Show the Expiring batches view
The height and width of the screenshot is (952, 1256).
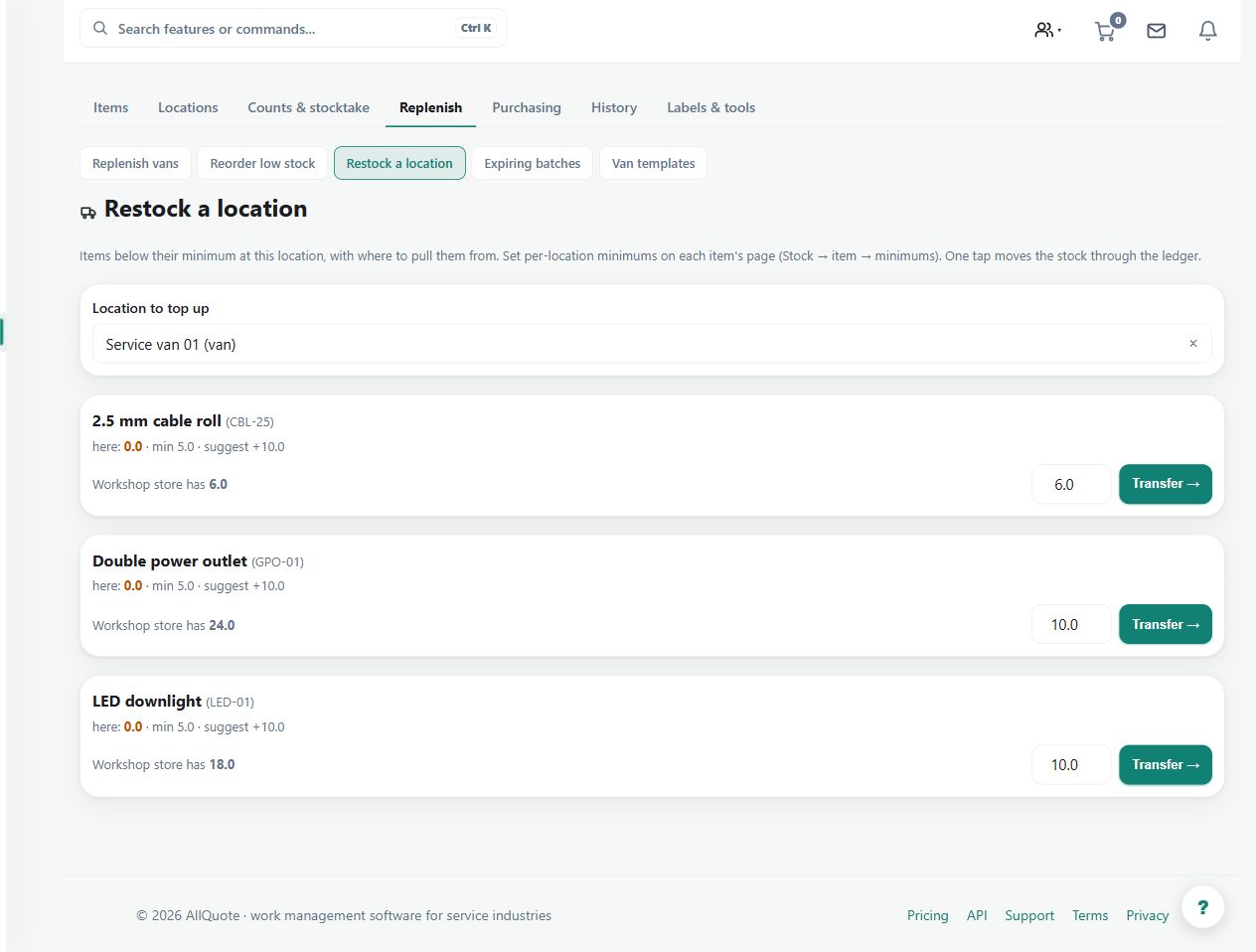click(x=533, y=163)
